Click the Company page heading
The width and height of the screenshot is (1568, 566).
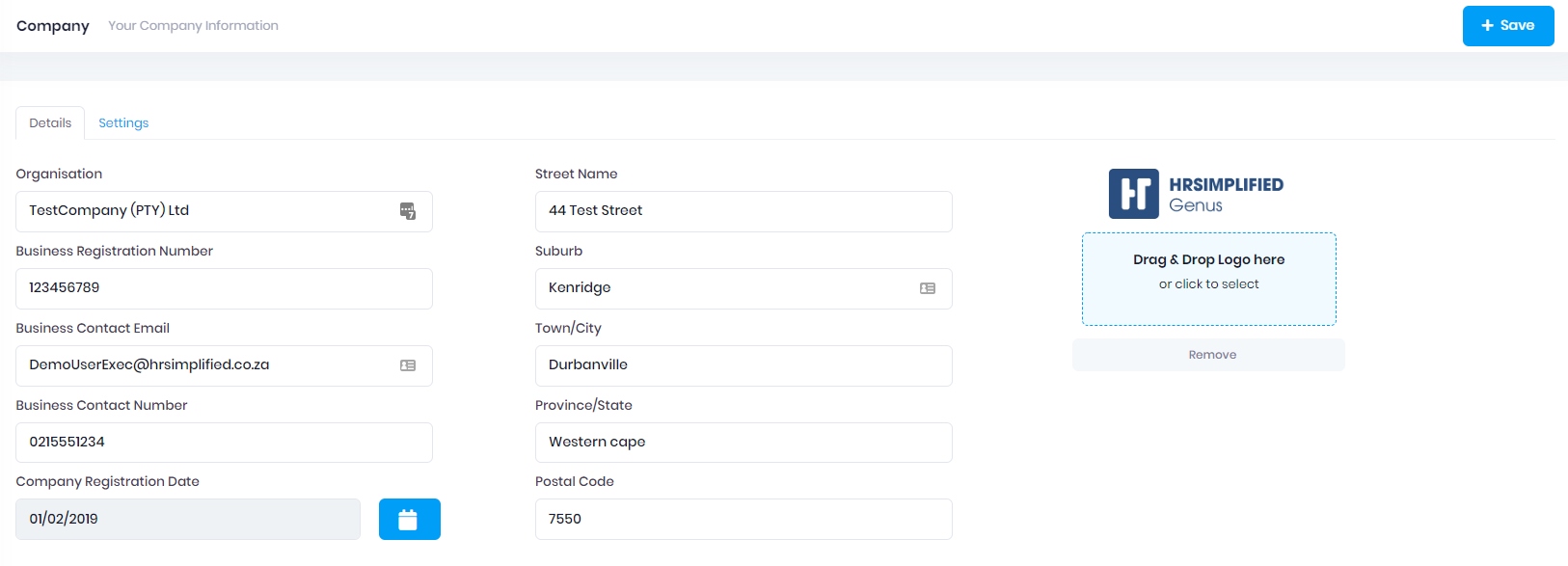[53, 26]
